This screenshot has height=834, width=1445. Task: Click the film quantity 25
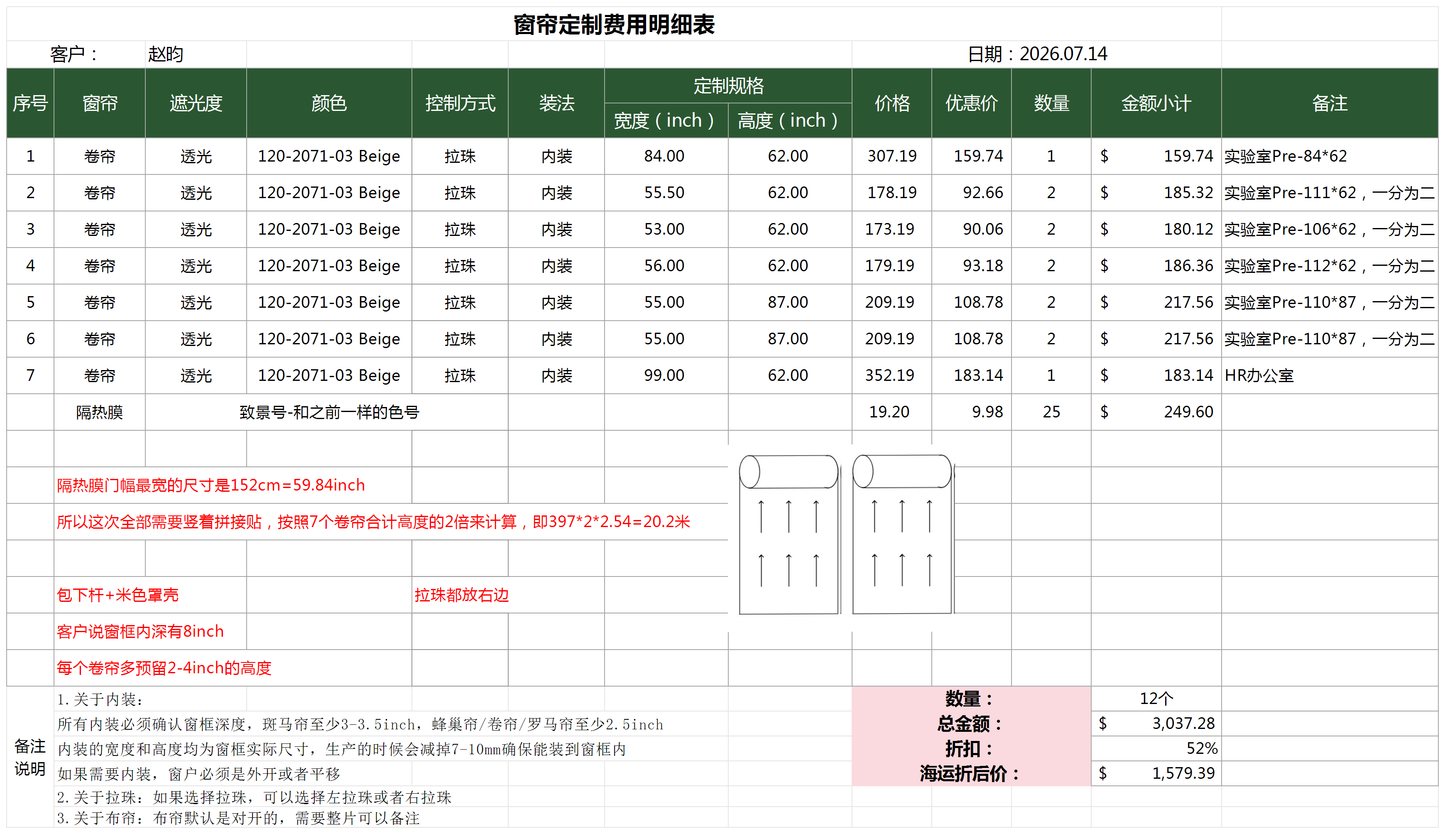pyautogui.click(x=1051, y=412)
